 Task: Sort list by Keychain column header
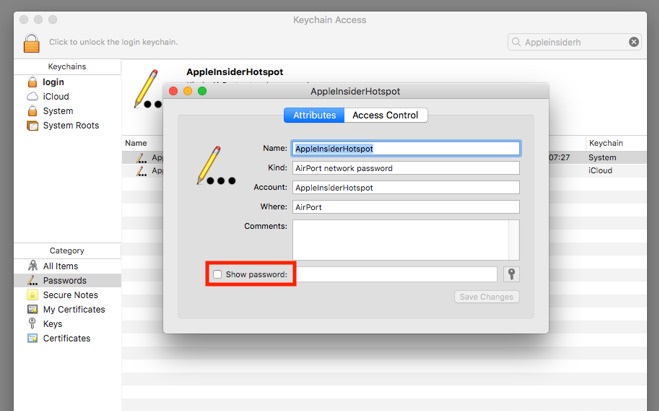point(608,143)
